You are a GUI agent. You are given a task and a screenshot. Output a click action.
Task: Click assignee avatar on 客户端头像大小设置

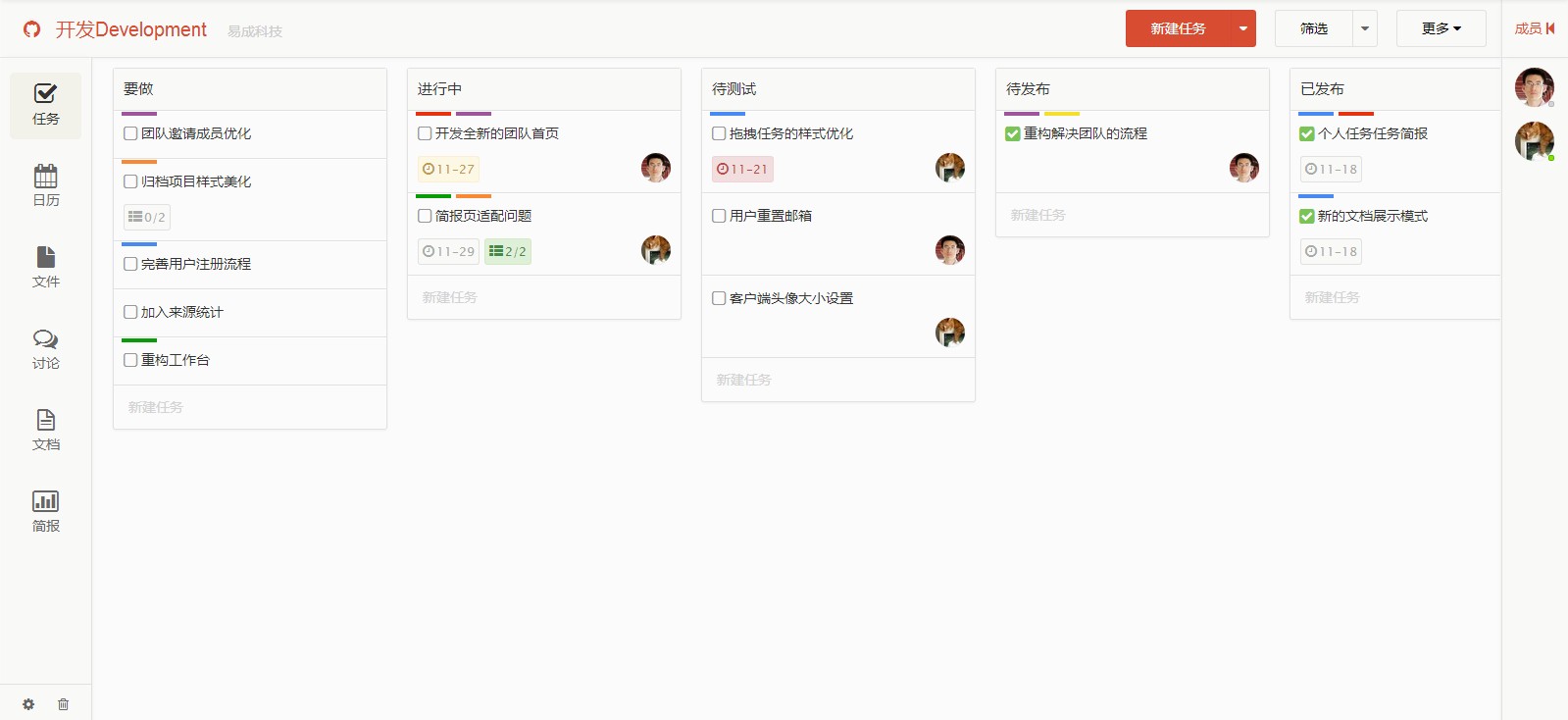point(950,333)
